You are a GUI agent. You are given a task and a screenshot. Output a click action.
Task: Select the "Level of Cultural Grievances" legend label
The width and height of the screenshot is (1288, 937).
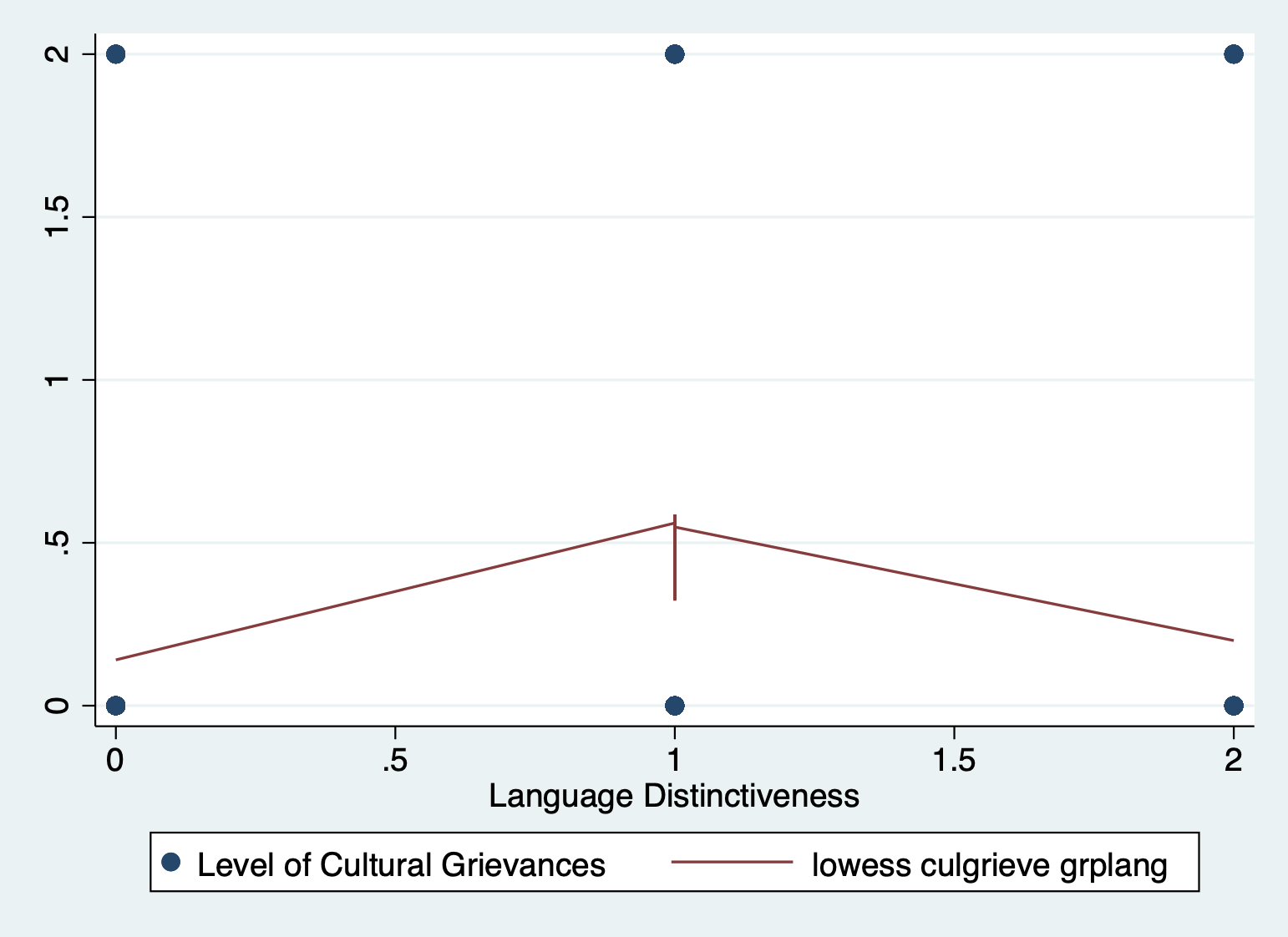point(401,865)
